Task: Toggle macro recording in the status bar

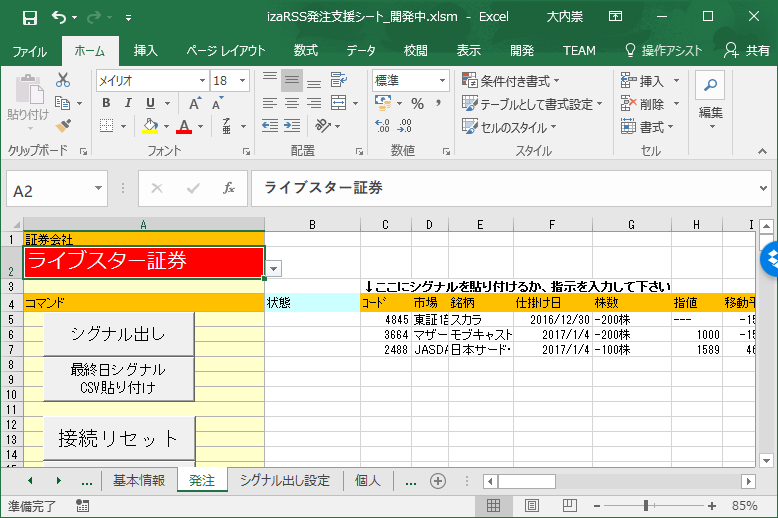Action: [82, 506]
